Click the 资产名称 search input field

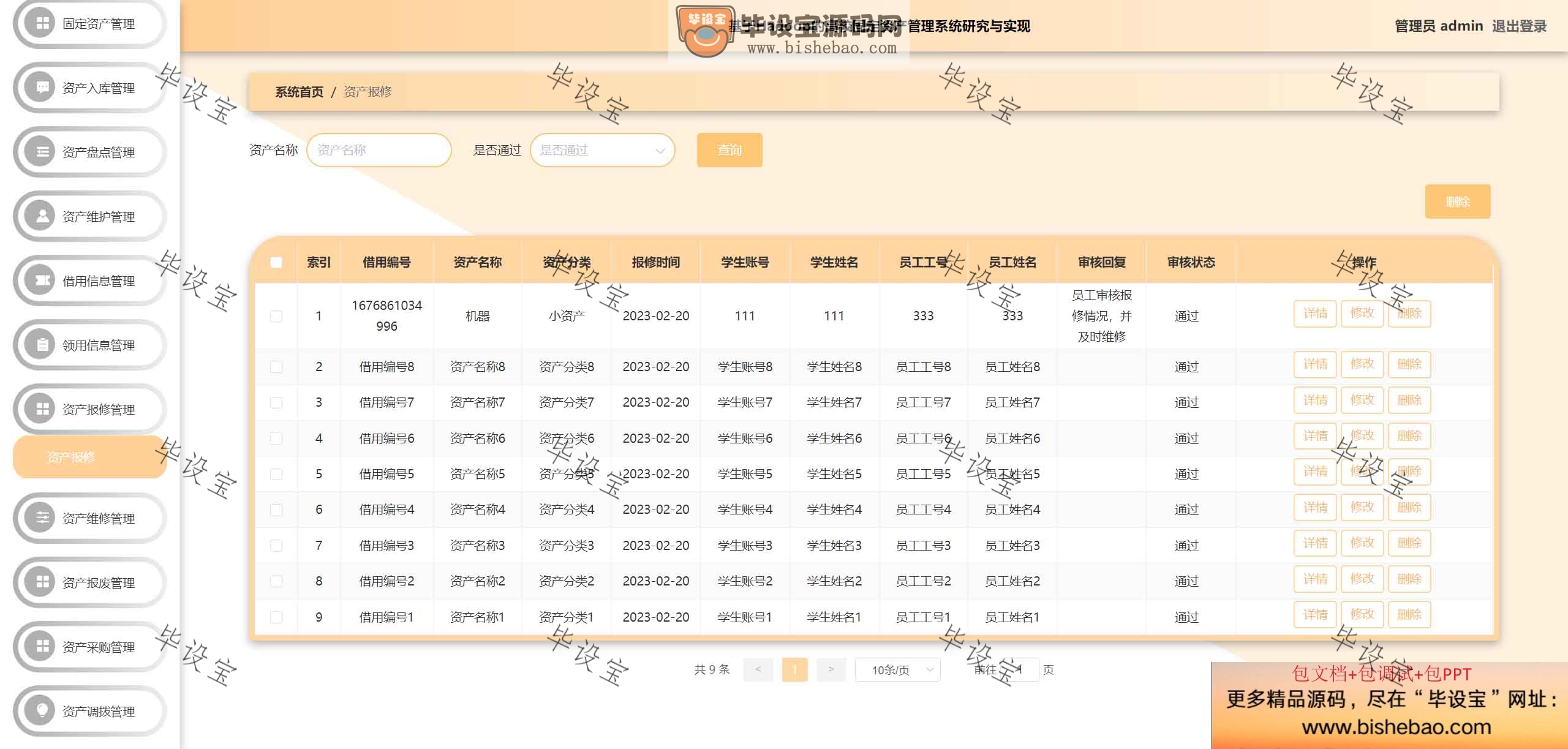pyautogui.click(x=379, y=150)
